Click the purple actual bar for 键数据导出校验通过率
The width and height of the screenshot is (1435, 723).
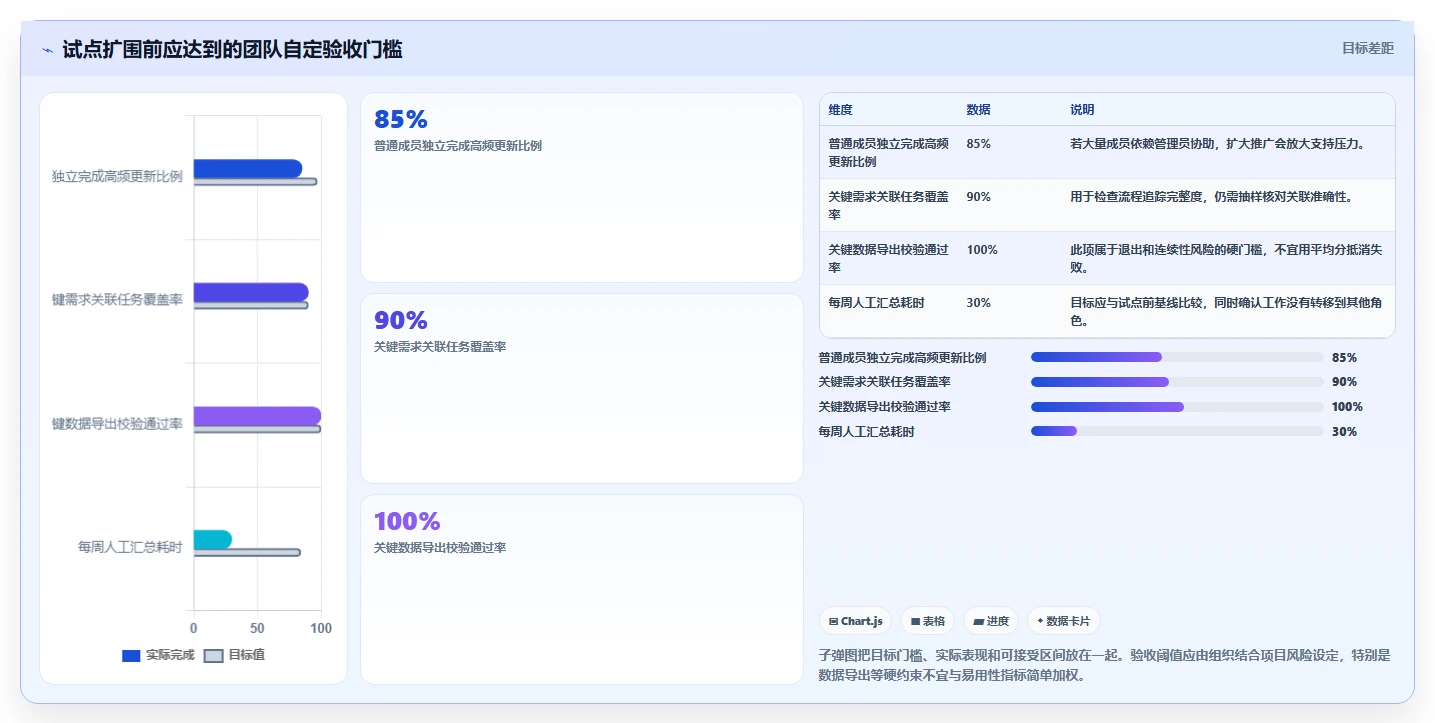click(257, 416)
